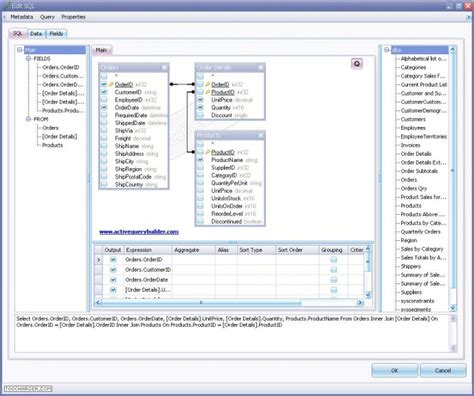Collapse the Main tree node
Screen dimensions: 474x396
pos(20,50)
